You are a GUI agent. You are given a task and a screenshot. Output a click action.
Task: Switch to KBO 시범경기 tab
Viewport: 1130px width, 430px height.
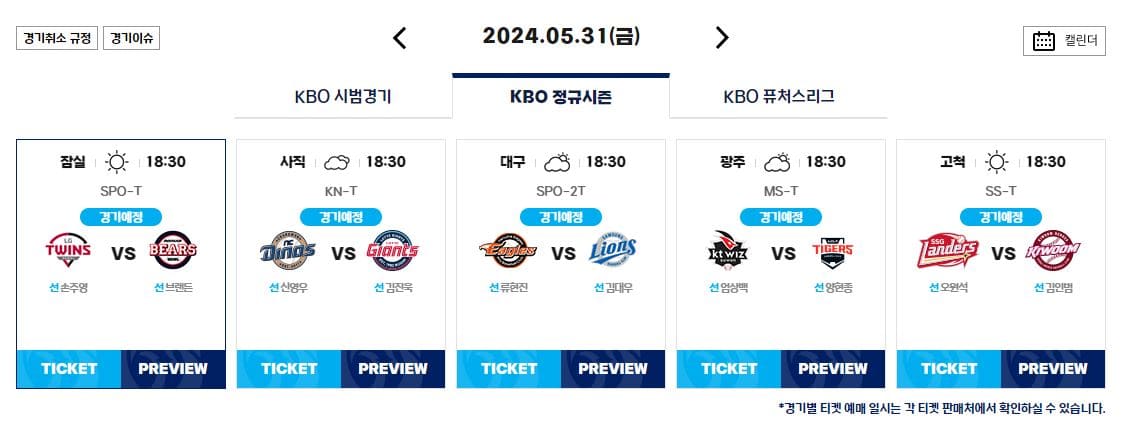[x=343, y=97]
